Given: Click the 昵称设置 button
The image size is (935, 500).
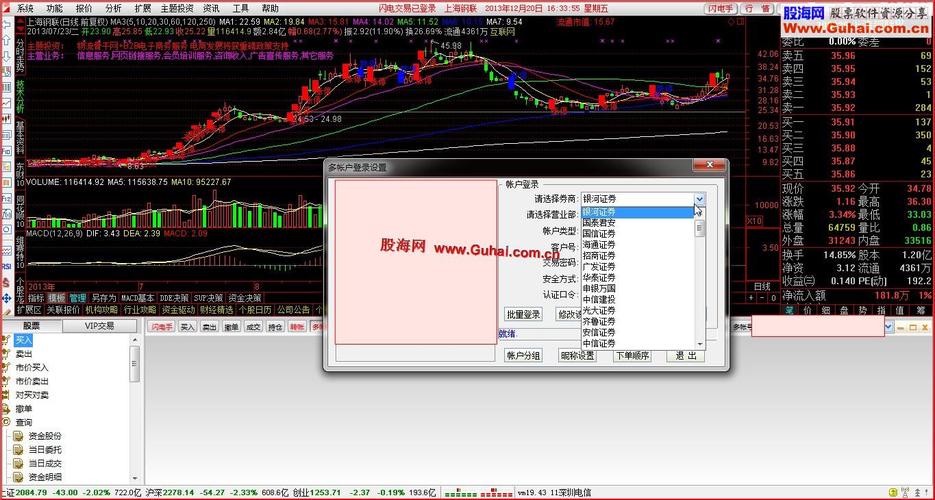Looking at the screenshot, I should coord(577,356).
